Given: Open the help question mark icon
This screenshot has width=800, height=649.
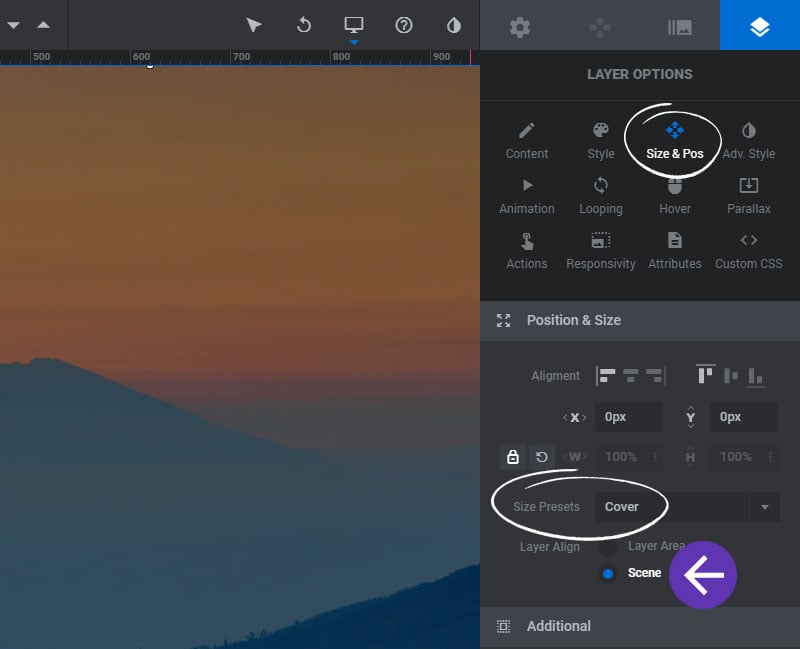Looking at the screenshot, I should click(404, 25).
